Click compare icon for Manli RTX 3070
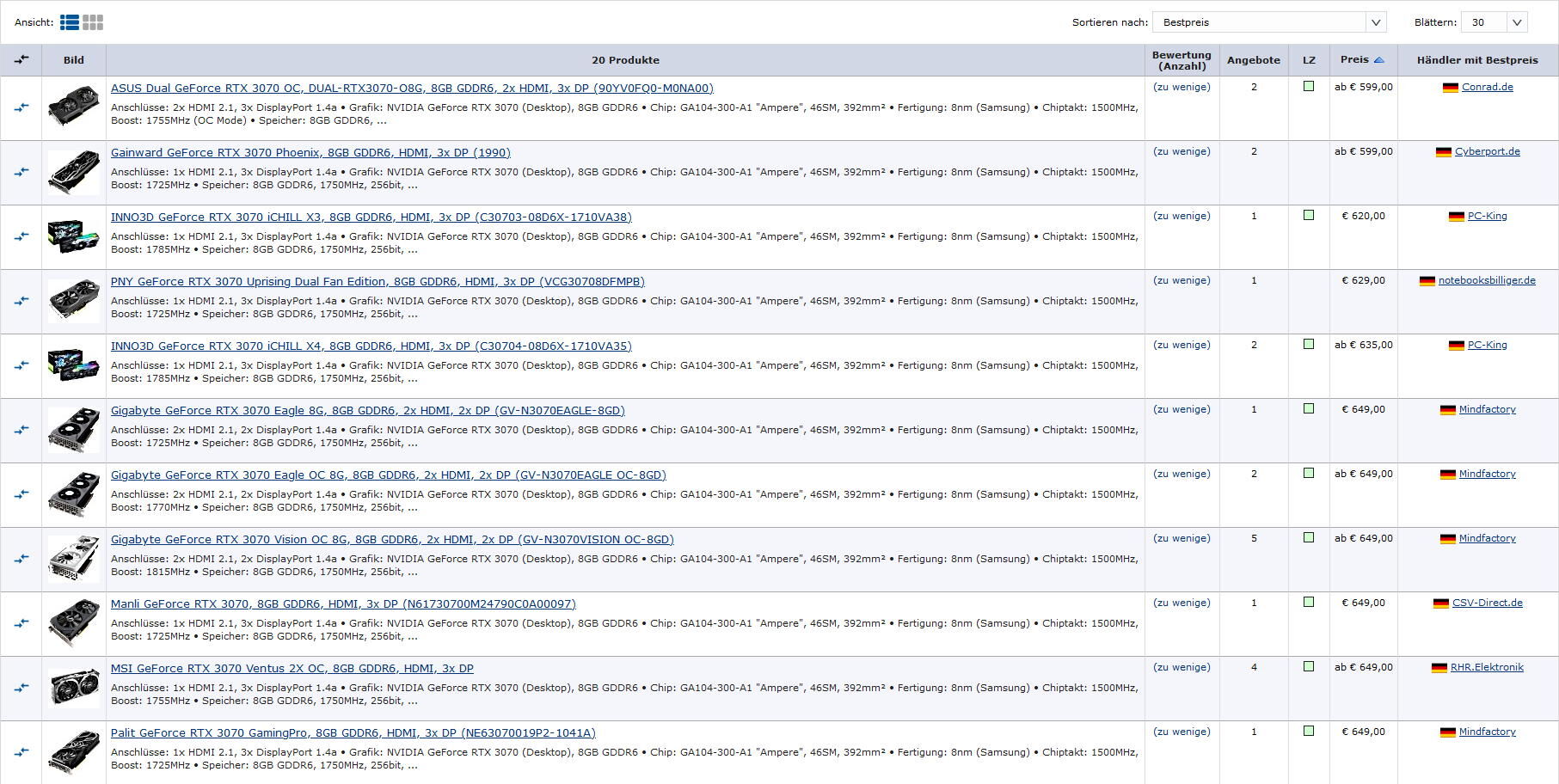 click(x=21, y=623)
